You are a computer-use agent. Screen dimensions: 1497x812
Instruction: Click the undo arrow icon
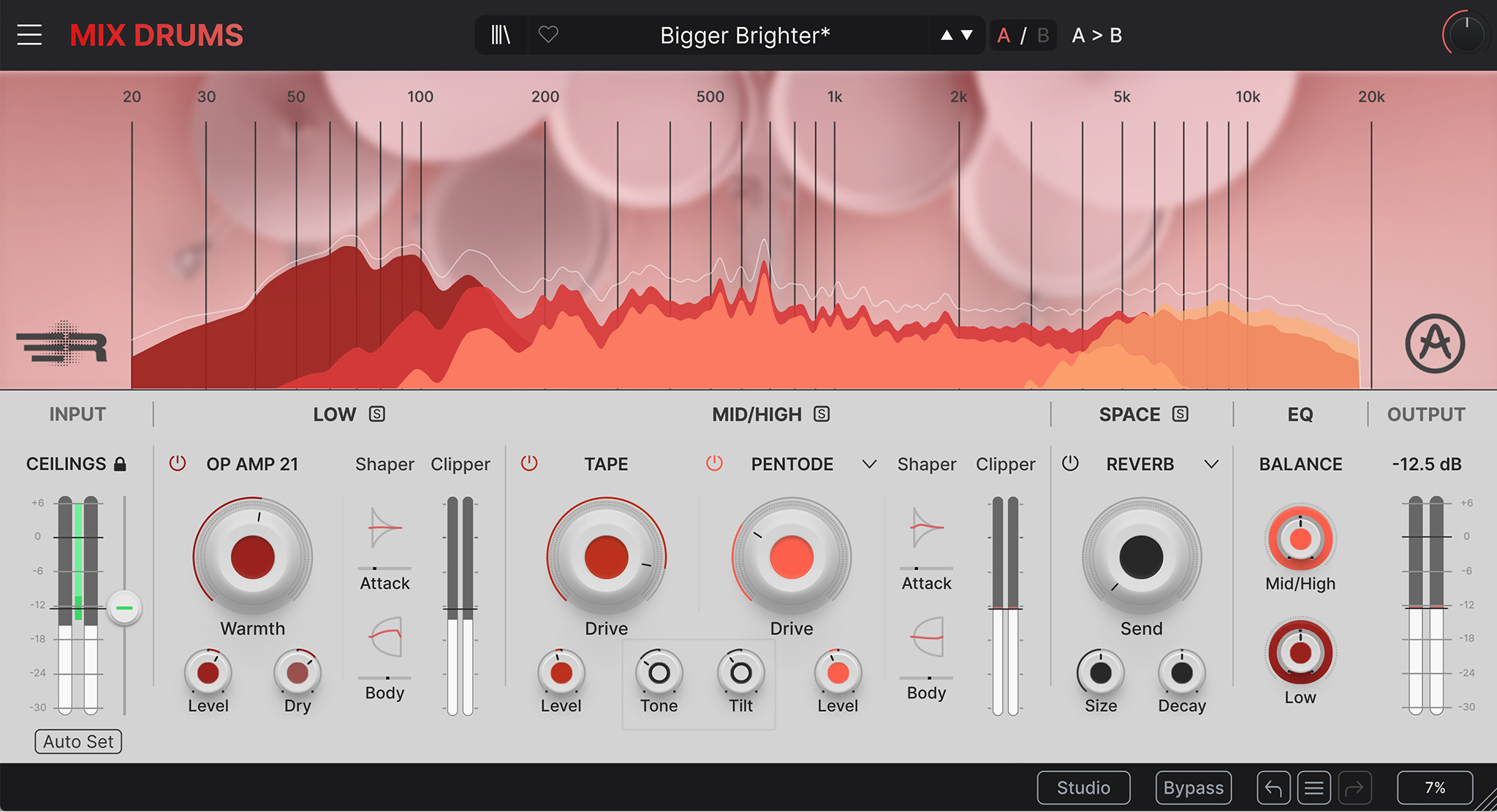pyautogui.click(x=1273, y=788)
